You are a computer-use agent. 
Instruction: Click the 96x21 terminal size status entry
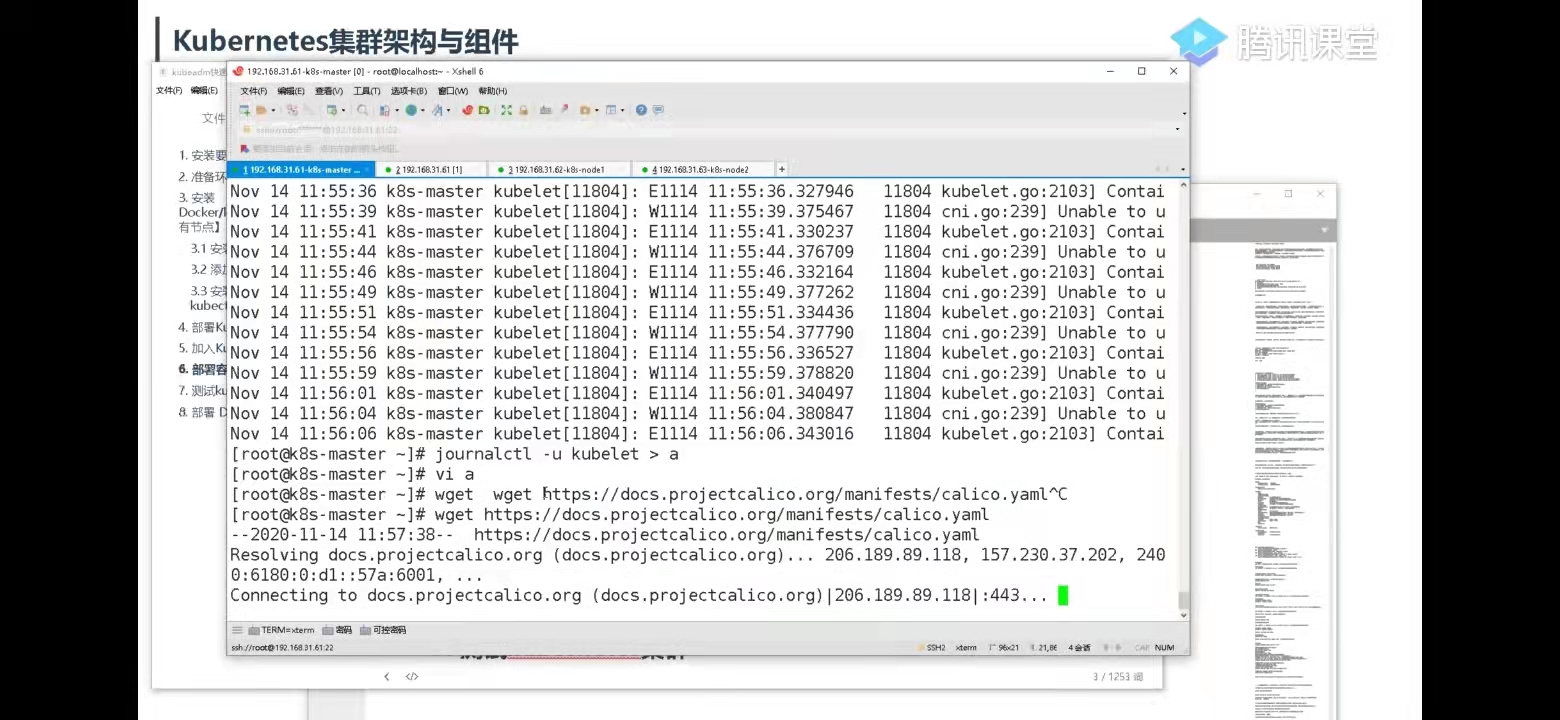click(1006, 648)
